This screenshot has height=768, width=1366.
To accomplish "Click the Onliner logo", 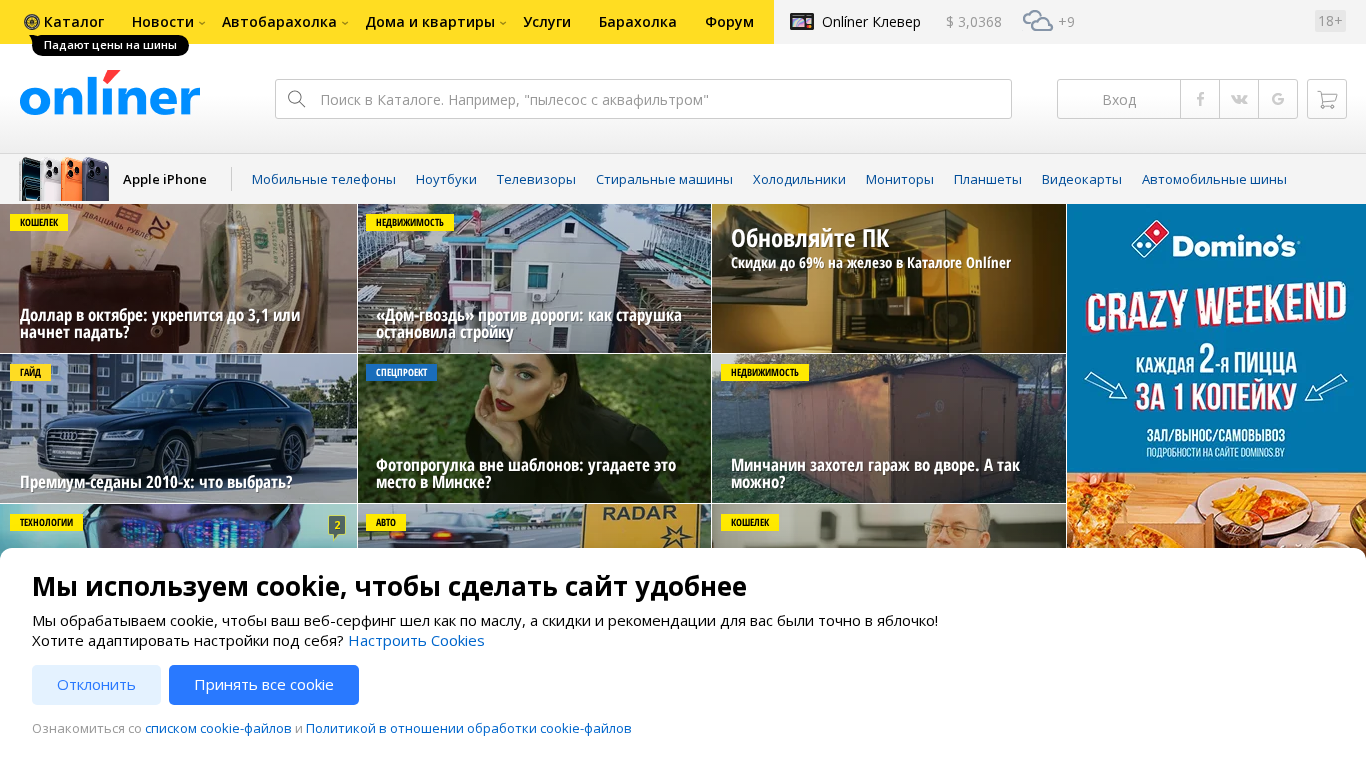I will click(x=110, y=94).
